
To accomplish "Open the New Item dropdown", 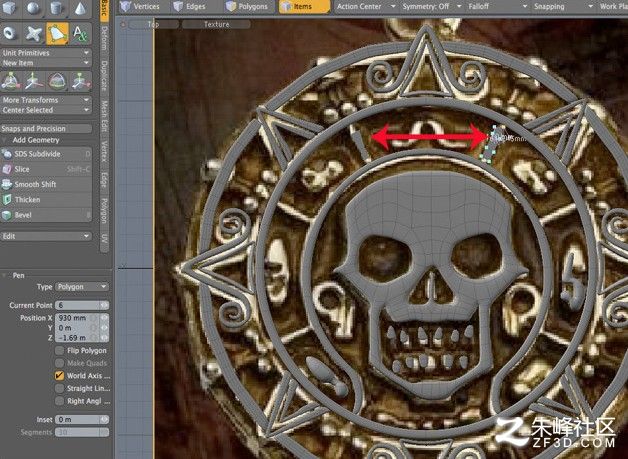I will pyautogui.click(x=46, y=63).
